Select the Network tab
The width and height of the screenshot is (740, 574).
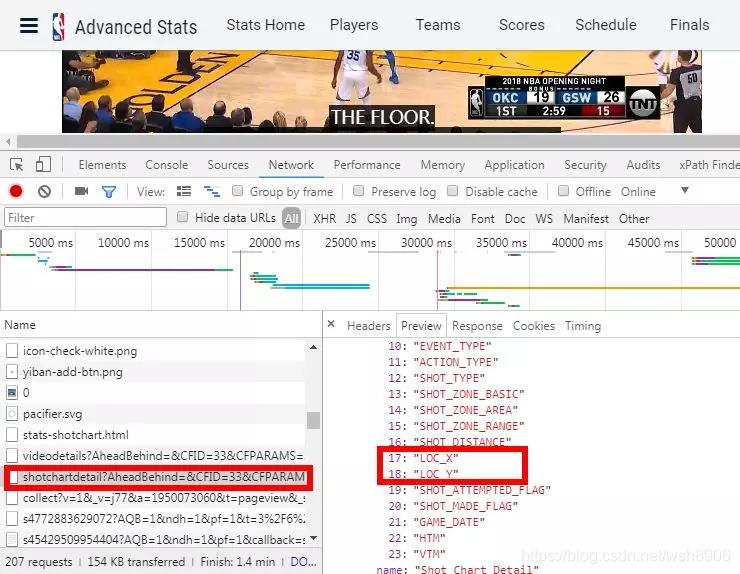coord(291,165)
